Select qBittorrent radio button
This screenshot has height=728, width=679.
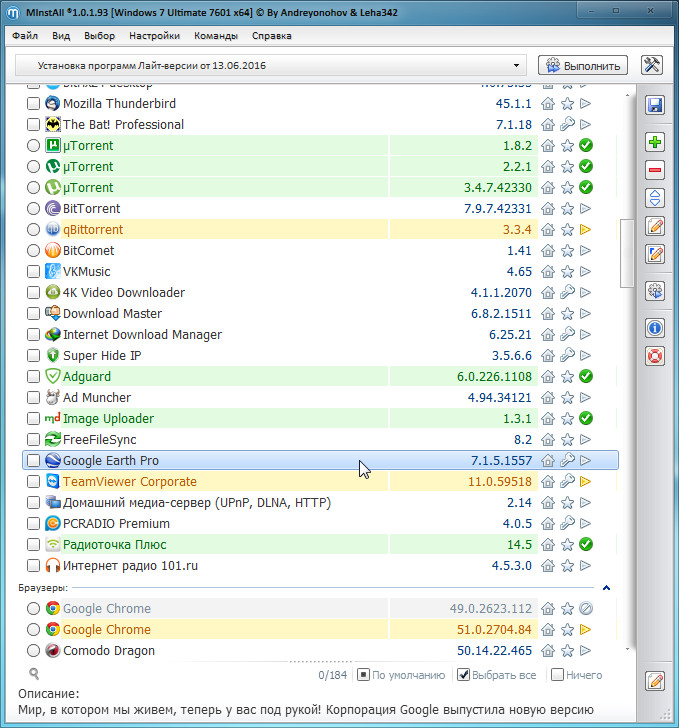coord(33,229)
